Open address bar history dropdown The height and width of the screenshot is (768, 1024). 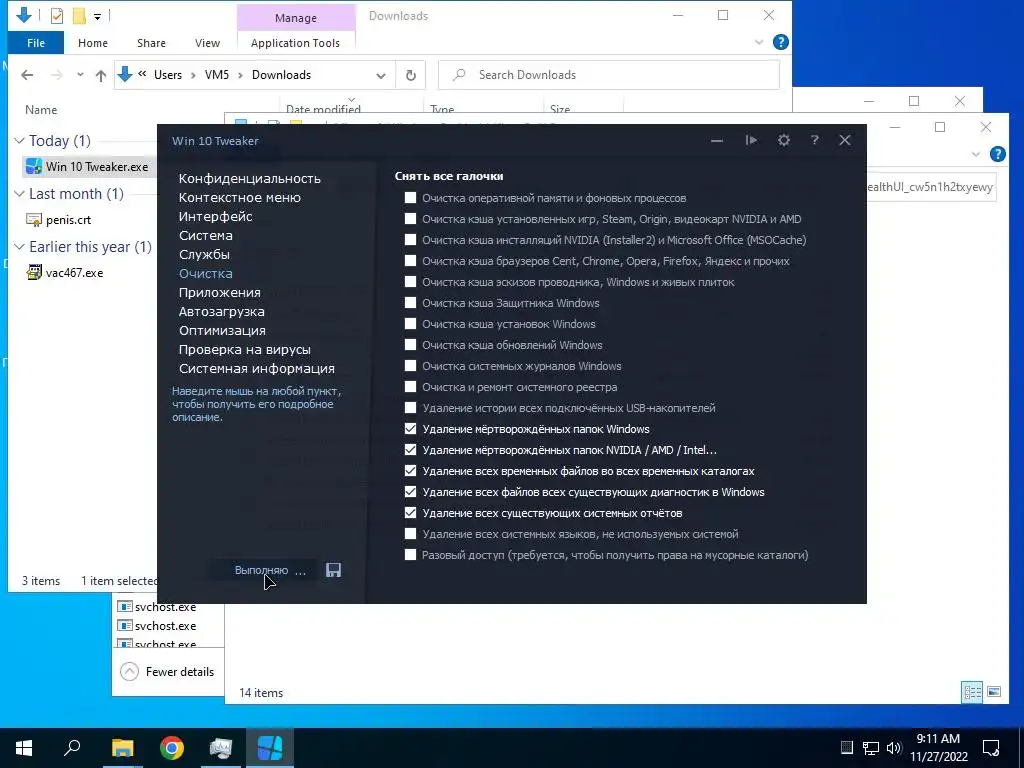pyautogui.click(x=381, y=76)
